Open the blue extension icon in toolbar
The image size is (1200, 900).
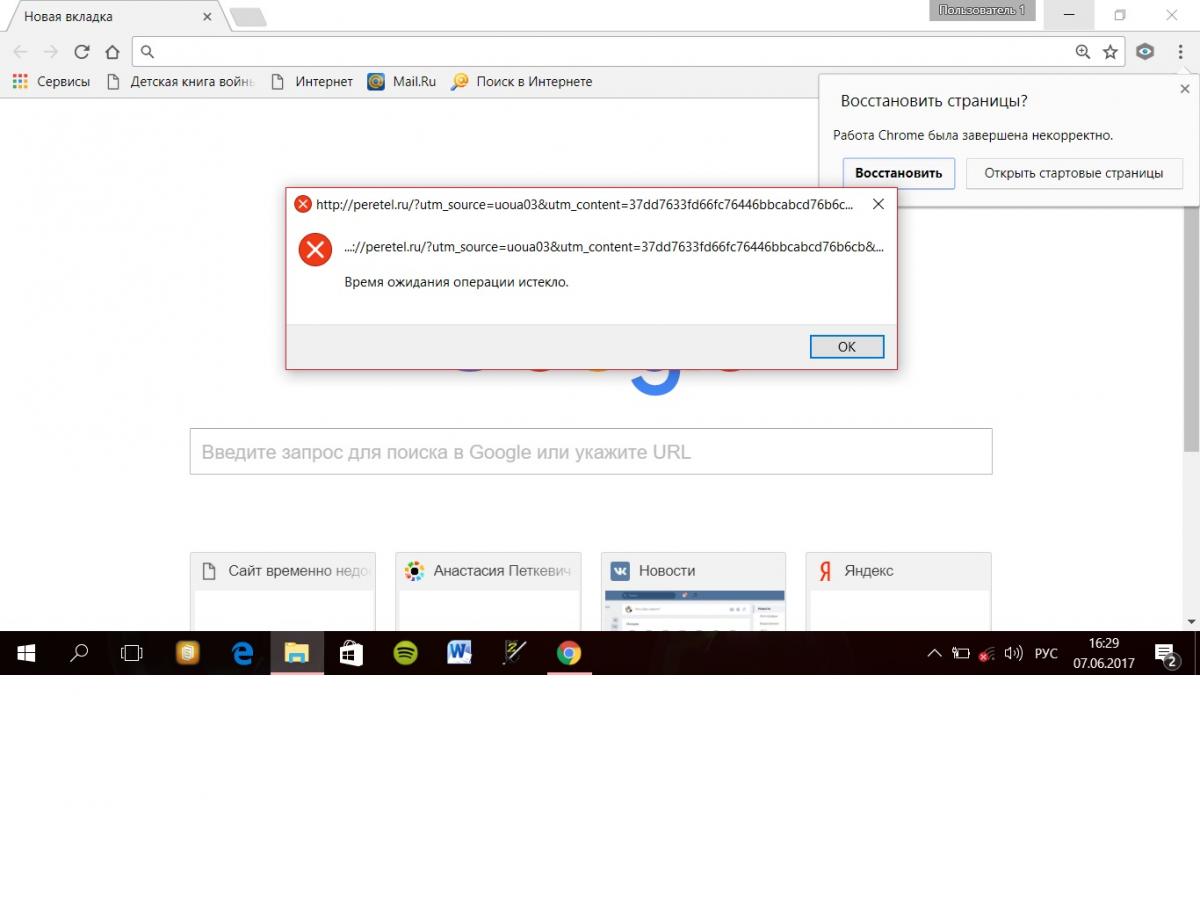pos(1146,52)
